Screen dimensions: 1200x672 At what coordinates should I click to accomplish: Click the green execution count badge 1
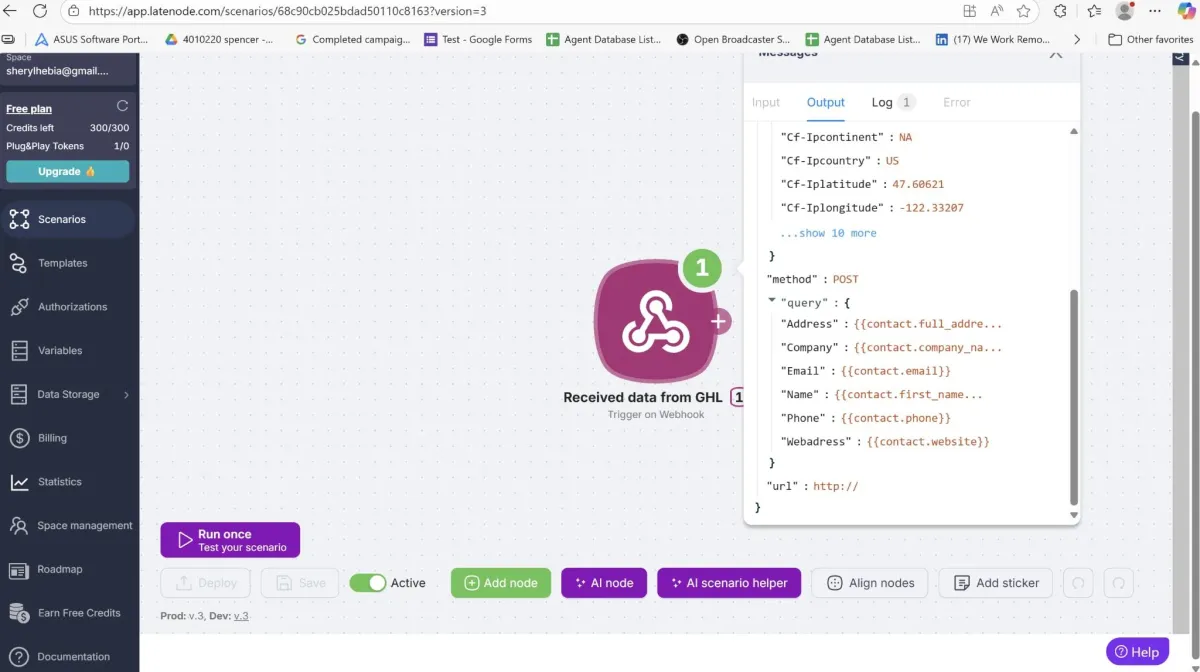(x=702, y=268)
